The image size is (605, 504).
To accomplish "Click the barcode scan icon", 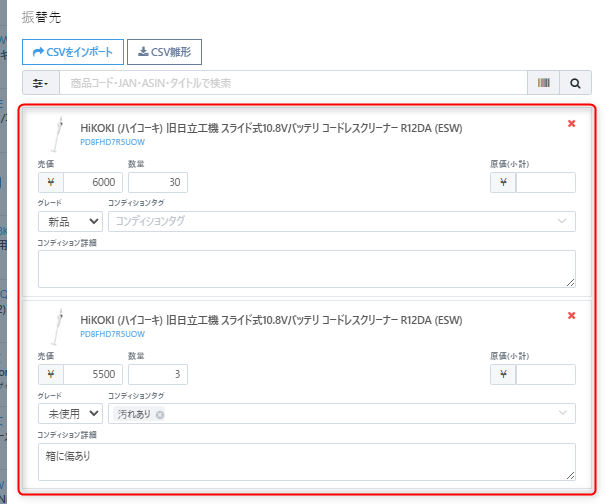I will coord(544,83).
